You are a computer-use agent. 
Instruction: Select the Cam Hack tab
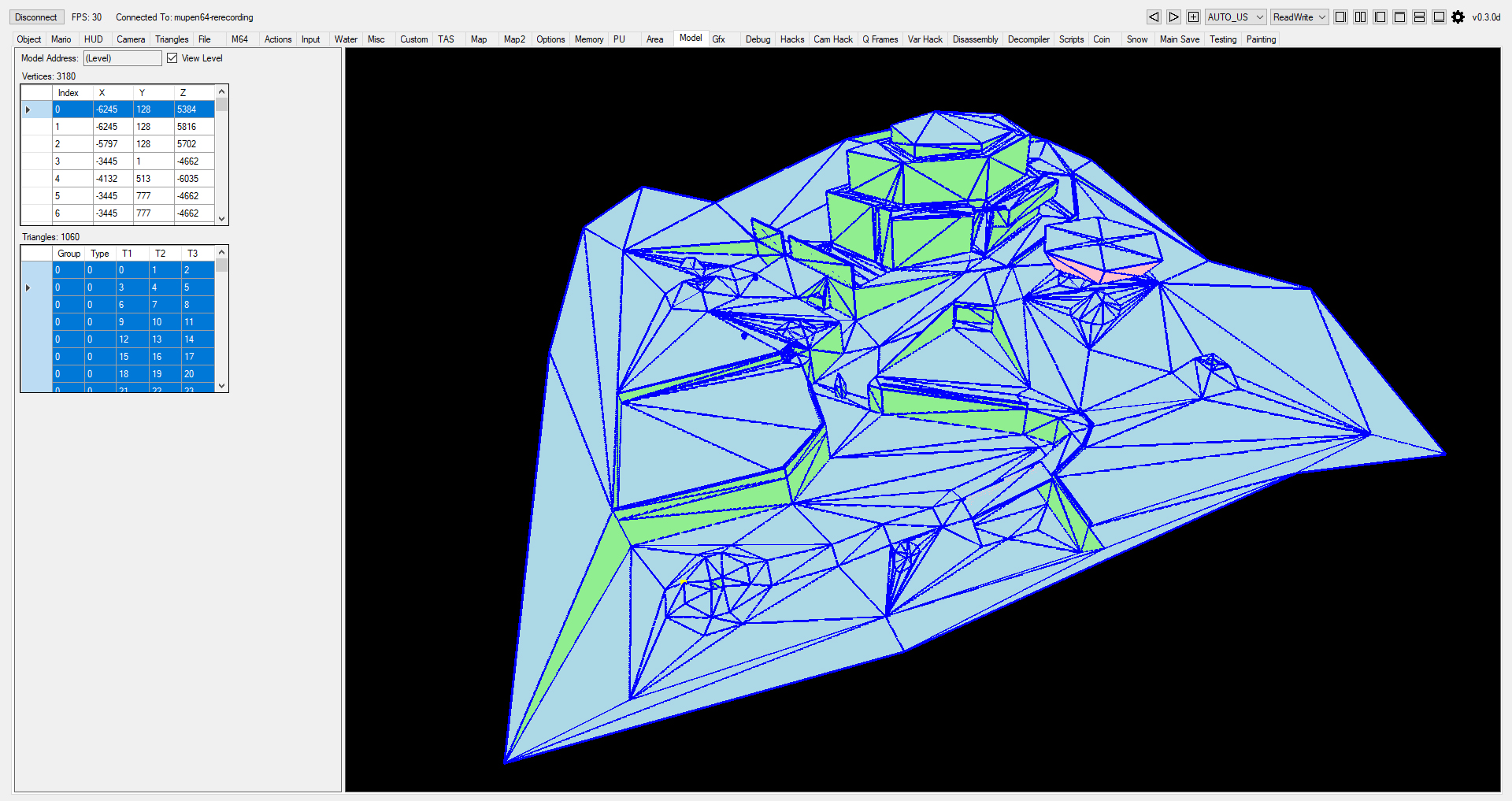coord(833,39)
